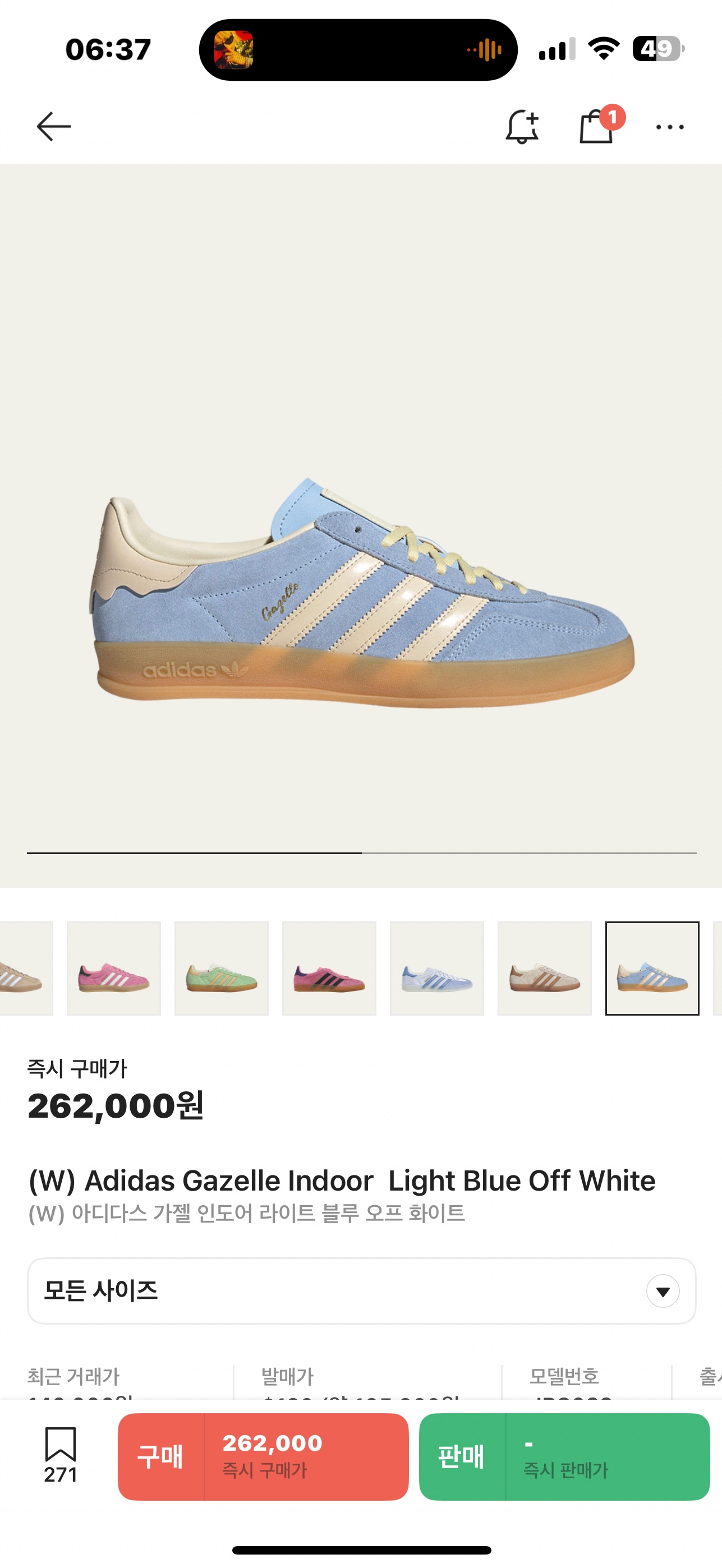
Task: Expand the 모든 사이즈 size dropdown
Action: point(362,1290)
